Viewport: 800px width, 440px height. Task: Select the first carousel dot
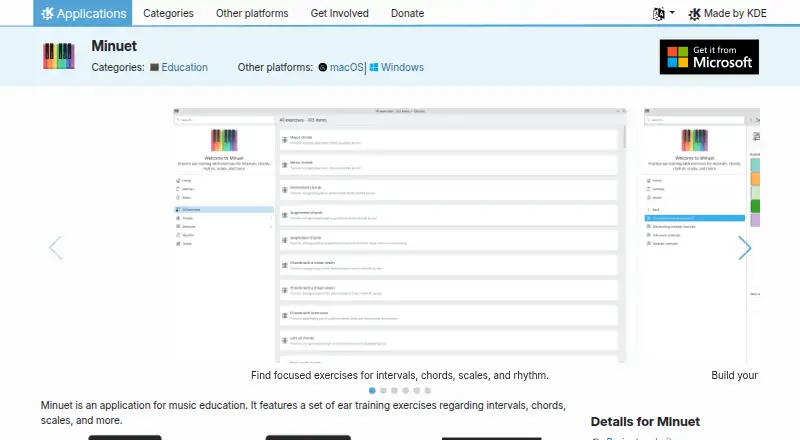point(372,390)
